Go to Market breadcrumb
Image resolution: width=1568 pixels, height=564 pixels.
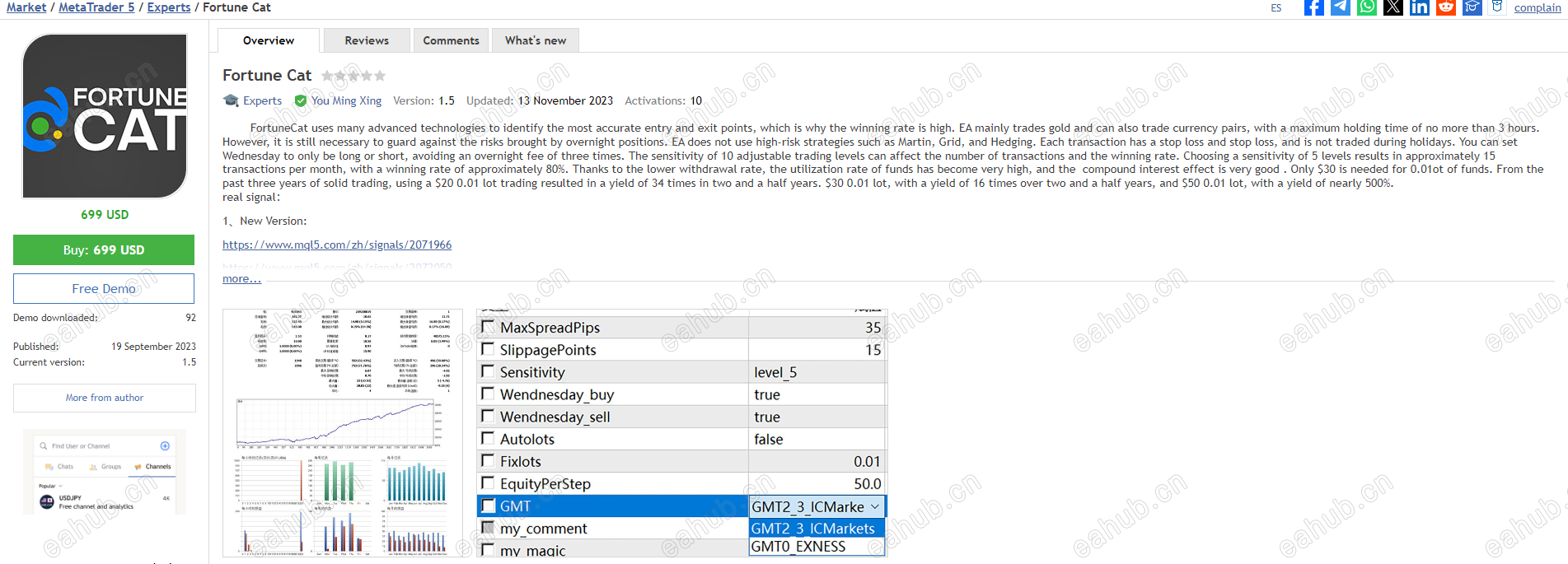tap(26, 7)
